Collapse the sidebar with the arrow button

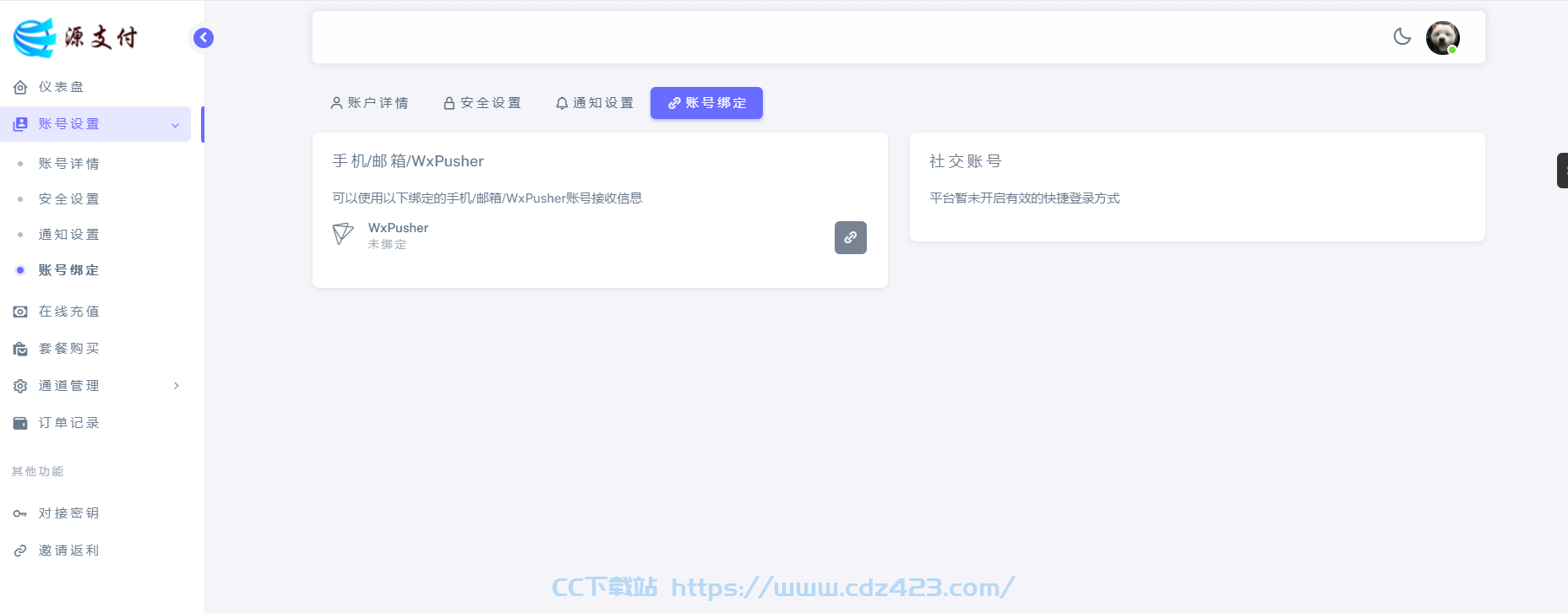[x=204, y=38]
